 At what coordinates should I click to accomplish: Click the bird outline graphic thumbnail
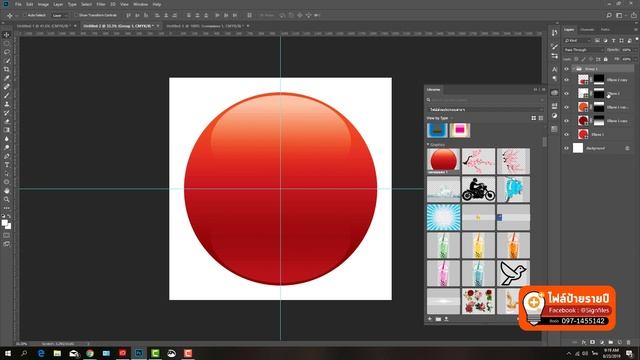pyautogui.click(x=513, y=273)
